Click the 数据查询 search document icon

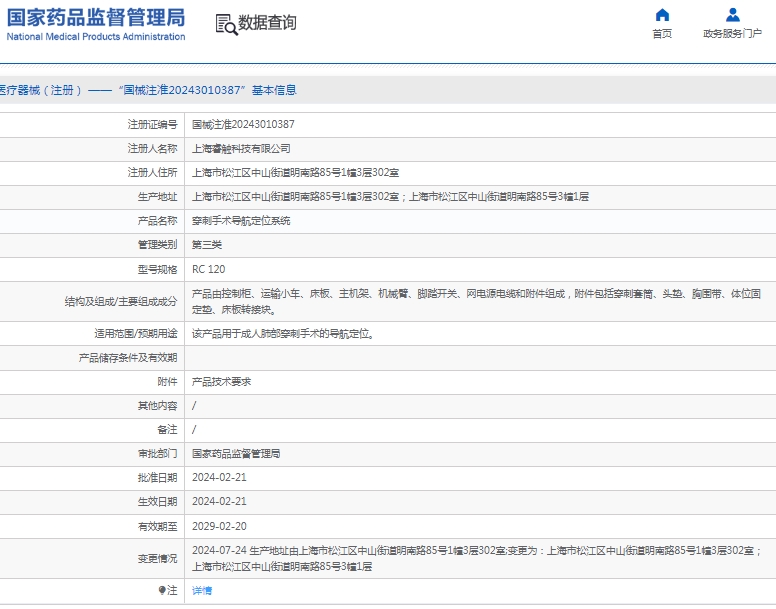(x=226, y=24)
